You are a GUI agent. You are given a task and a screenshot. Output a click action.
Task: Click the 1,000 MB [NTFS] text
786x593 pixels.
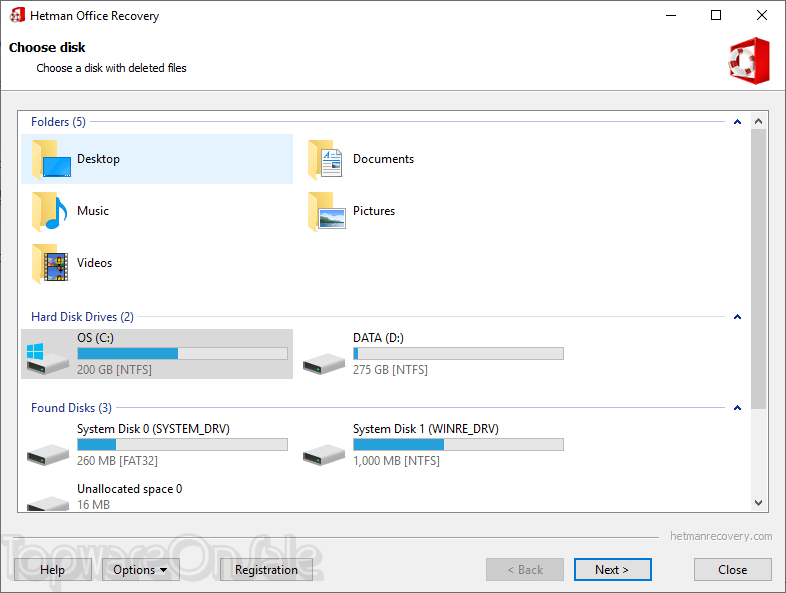coord(397,461)
